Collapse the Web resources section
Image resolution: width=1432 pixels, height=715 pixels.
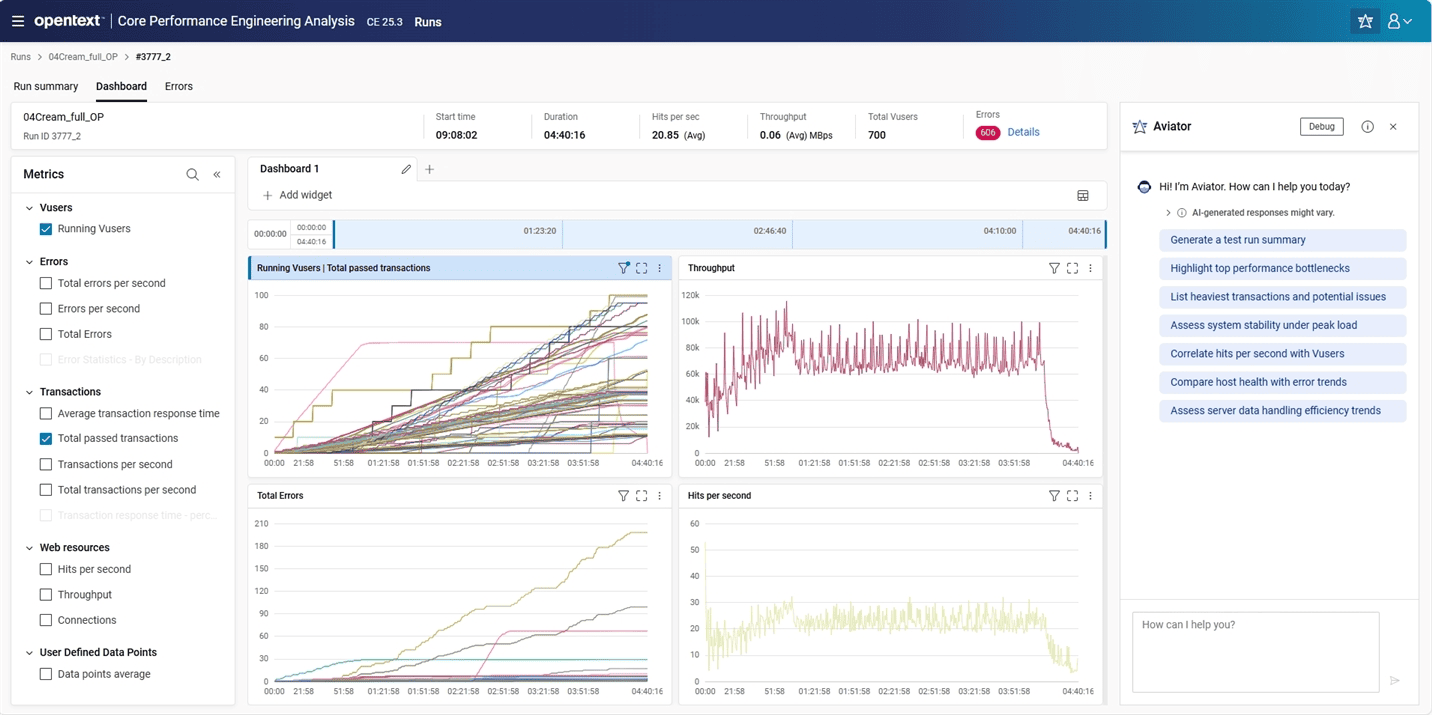(29, 548)
